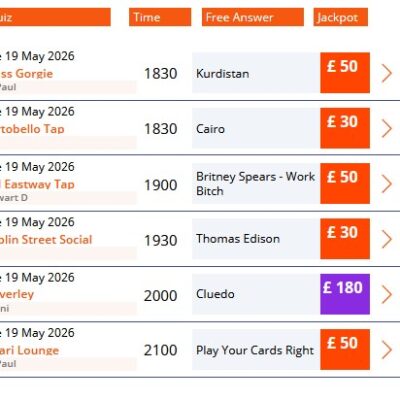Select the Free Answer column header
Viewport: 400px width, 400px height.
[x=253, y=17]
